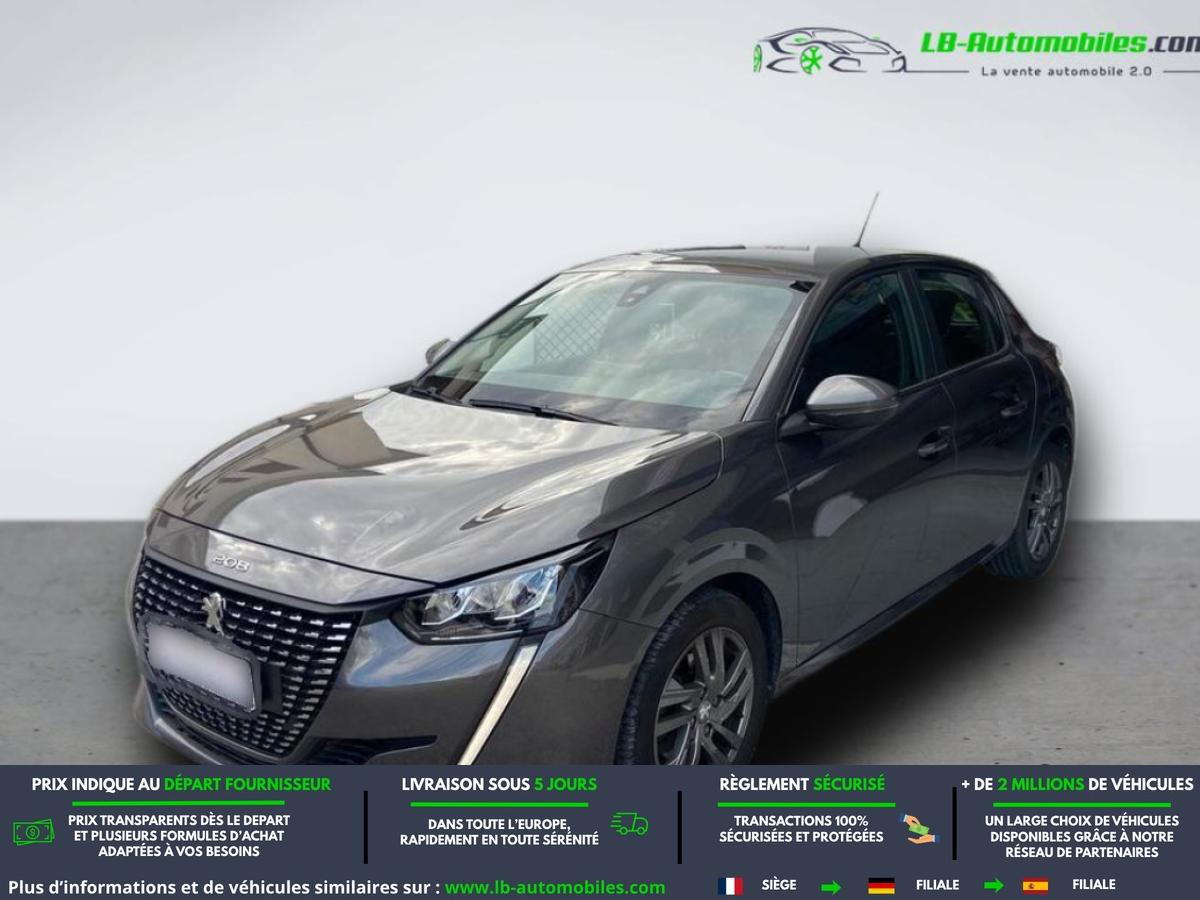Click the green money bill icon
This screenshot has width=1200, height=900.
(34, 831)
